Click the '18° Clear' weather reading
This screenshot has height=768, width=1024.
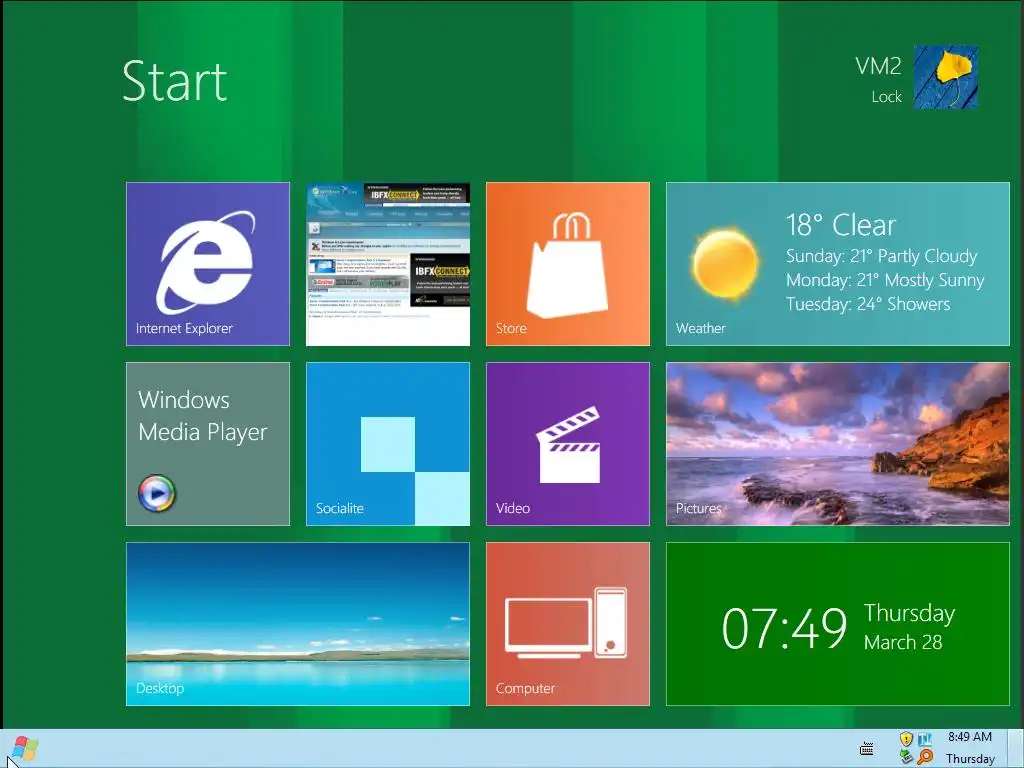click(x=840, y=225)
